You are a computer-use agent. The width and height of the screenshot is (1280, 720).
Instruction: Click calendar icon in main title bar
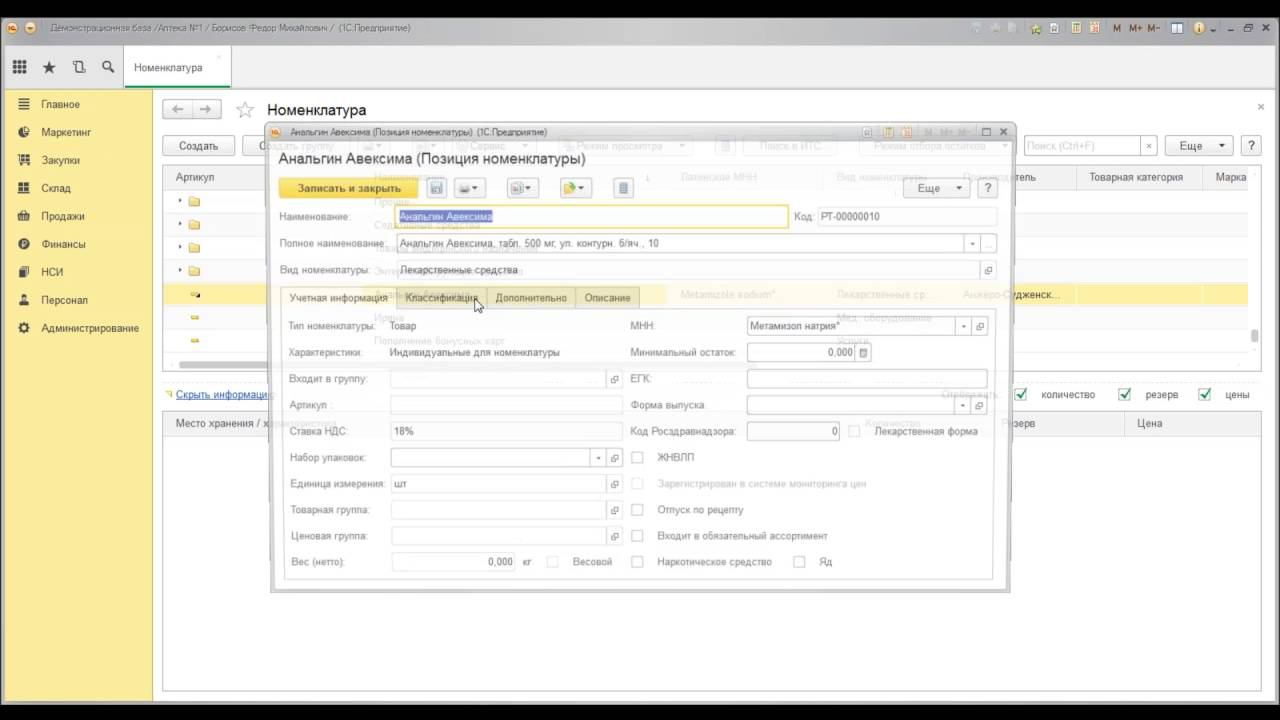[1096, 28]
